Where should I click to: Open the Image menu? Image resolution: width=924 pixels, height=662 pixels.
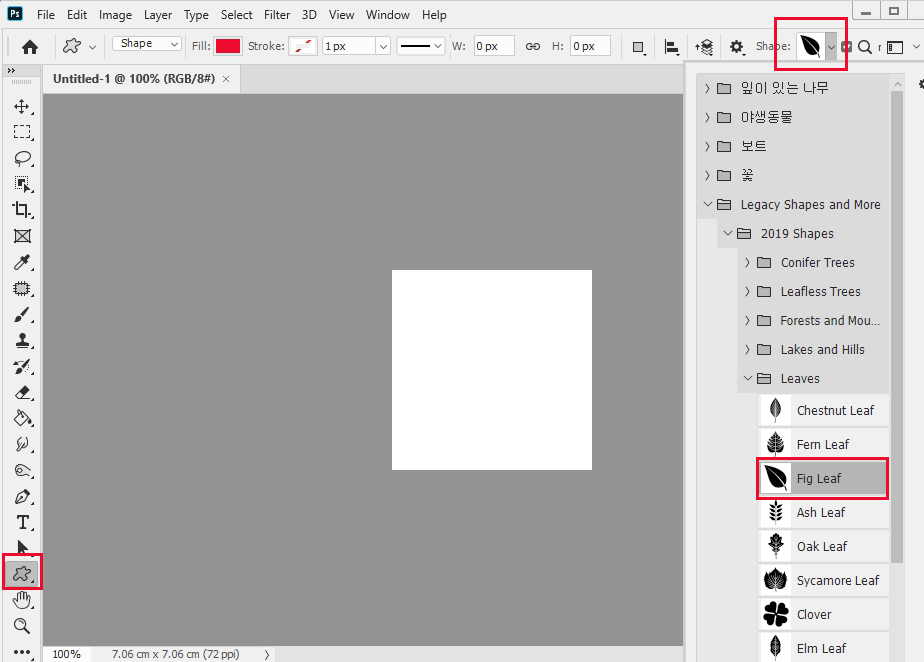[x=115, y=15]
